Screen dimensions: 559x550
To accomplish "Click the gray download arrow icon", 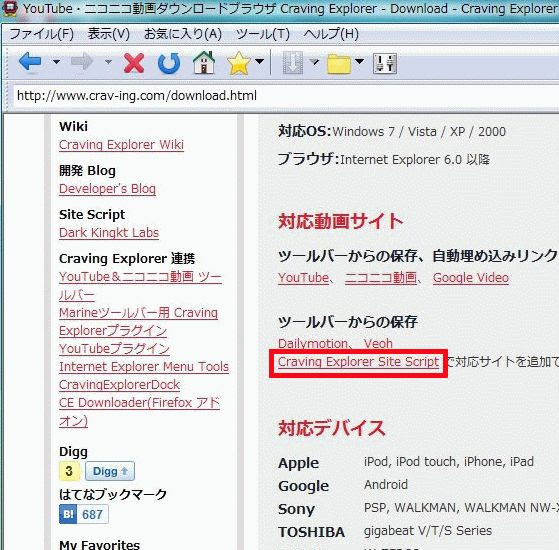I will [293, 63].
